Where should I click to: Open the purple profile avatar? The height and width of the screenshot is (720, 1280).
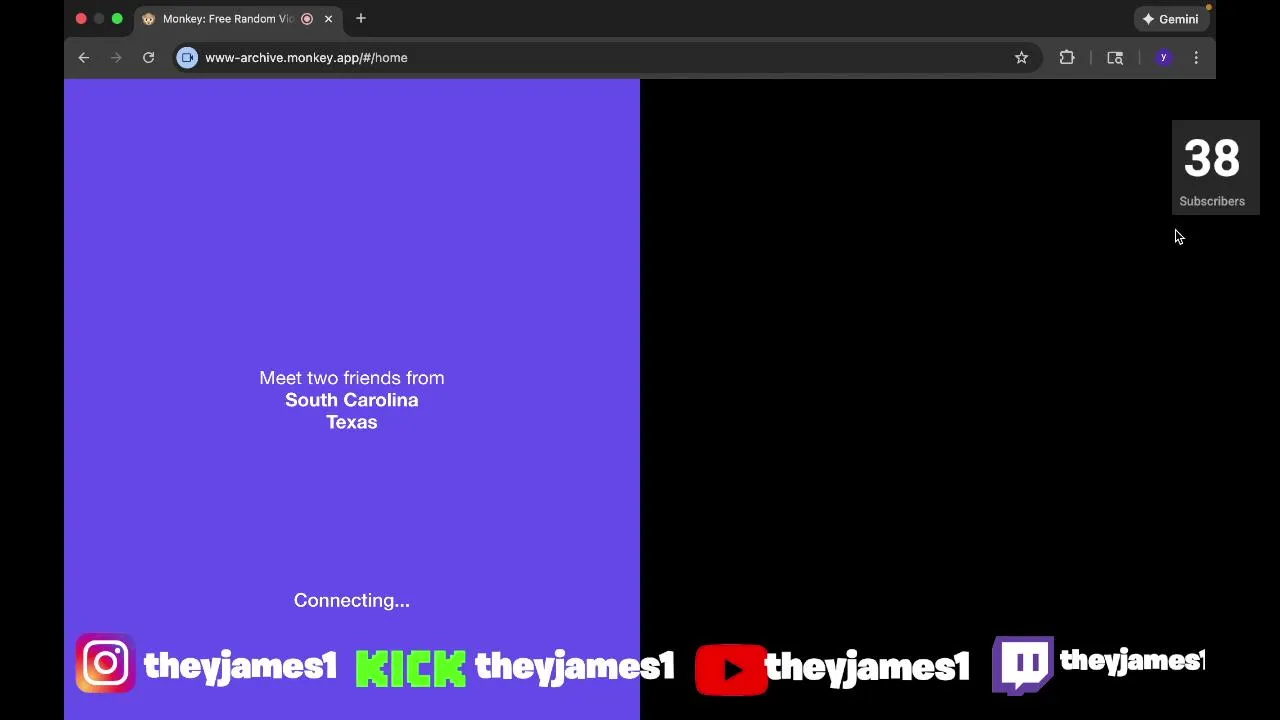pyautogui.click(x=1163, y=58)
